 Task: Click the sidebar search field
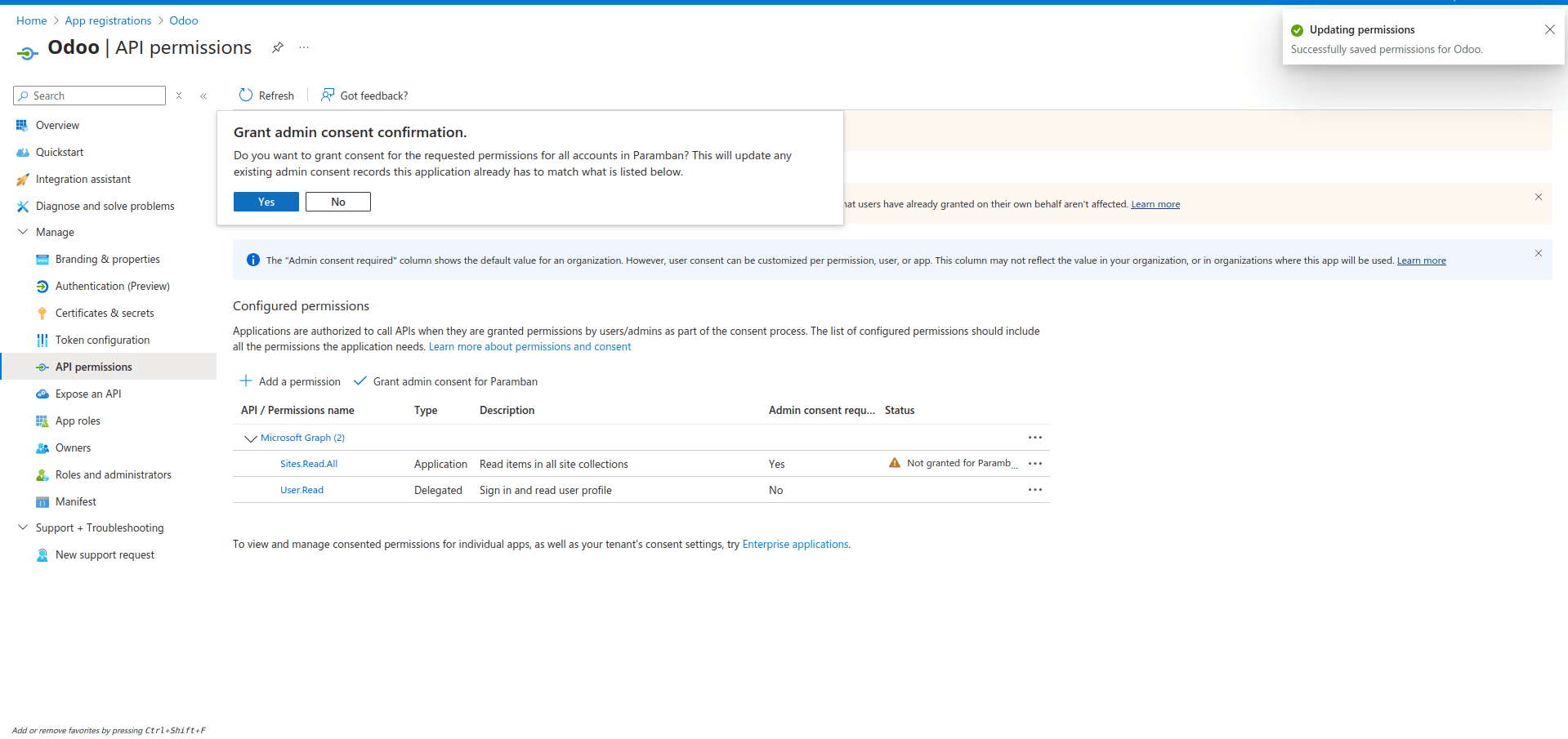(x=89, y=96)
